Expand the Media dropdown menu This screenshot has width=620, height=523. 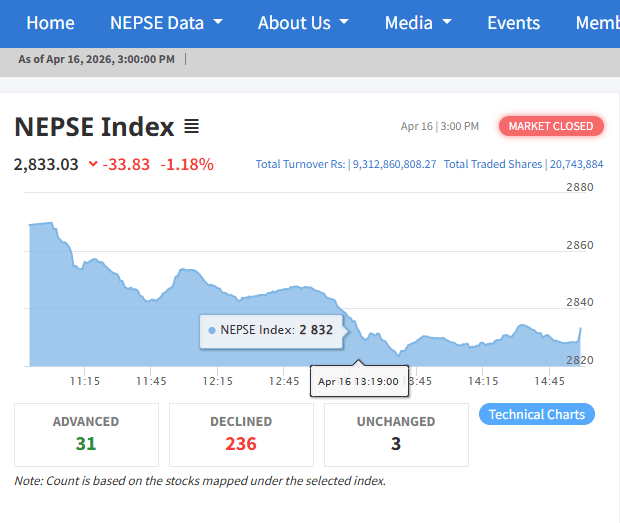coord(418,23)
